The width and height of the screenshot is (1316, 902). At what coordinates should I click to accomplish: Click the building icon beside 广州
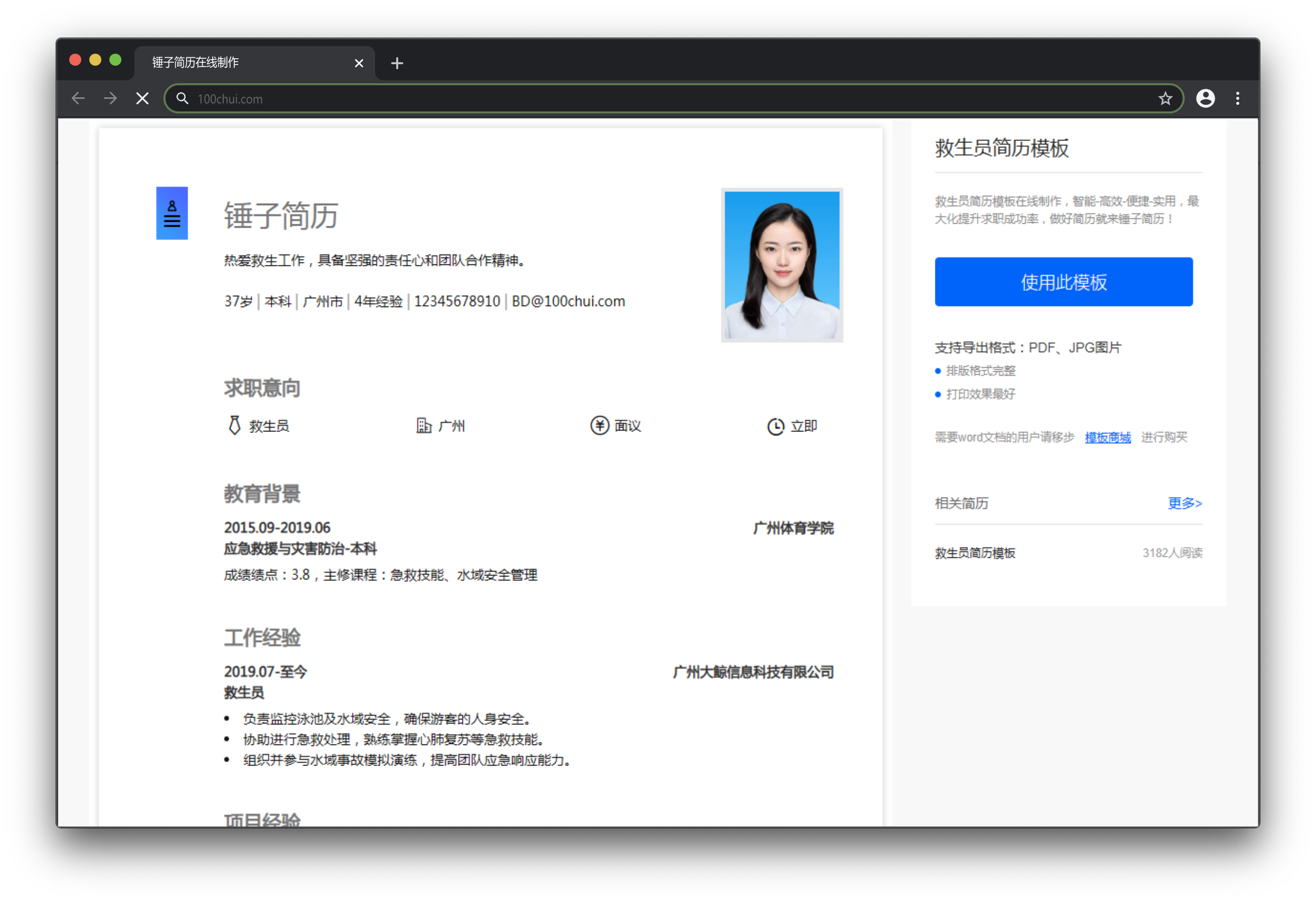[x=424, y=425]
